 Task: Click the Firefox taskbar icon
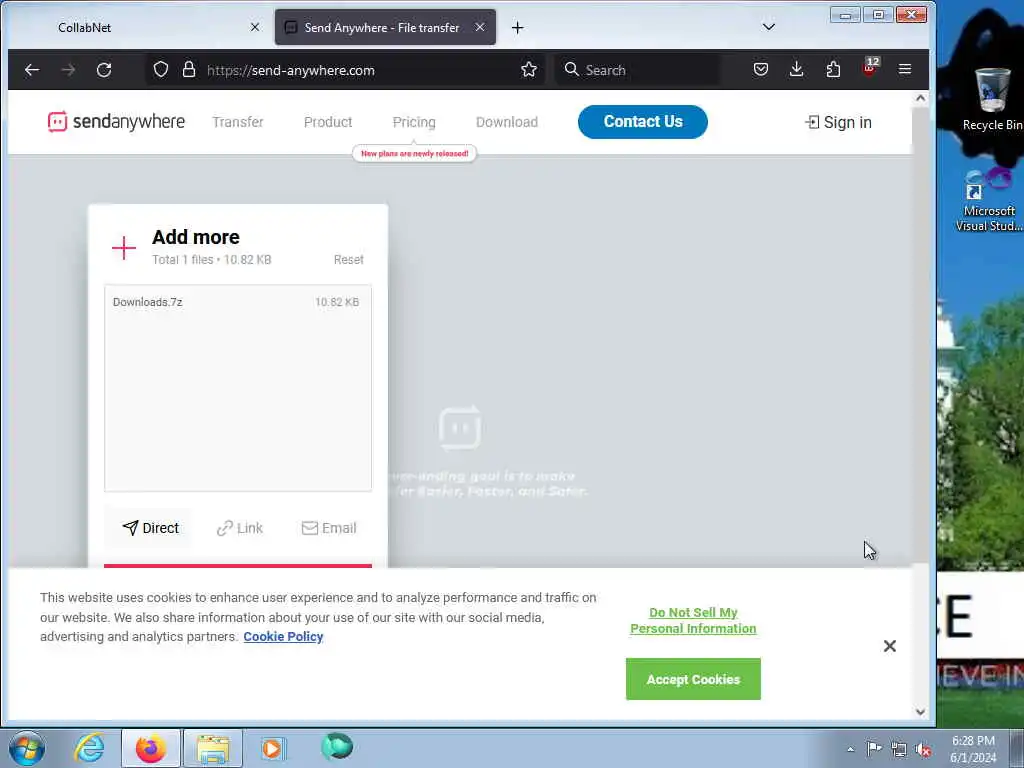[151, 748]
